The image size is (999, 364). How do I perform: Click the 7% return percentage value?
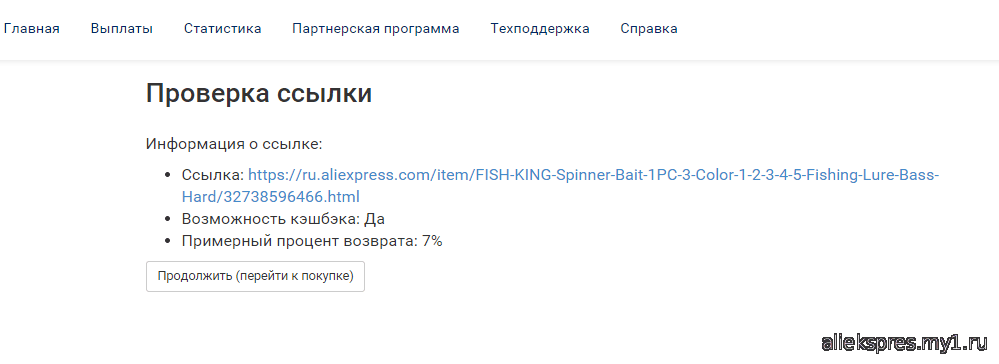(433, 242)
